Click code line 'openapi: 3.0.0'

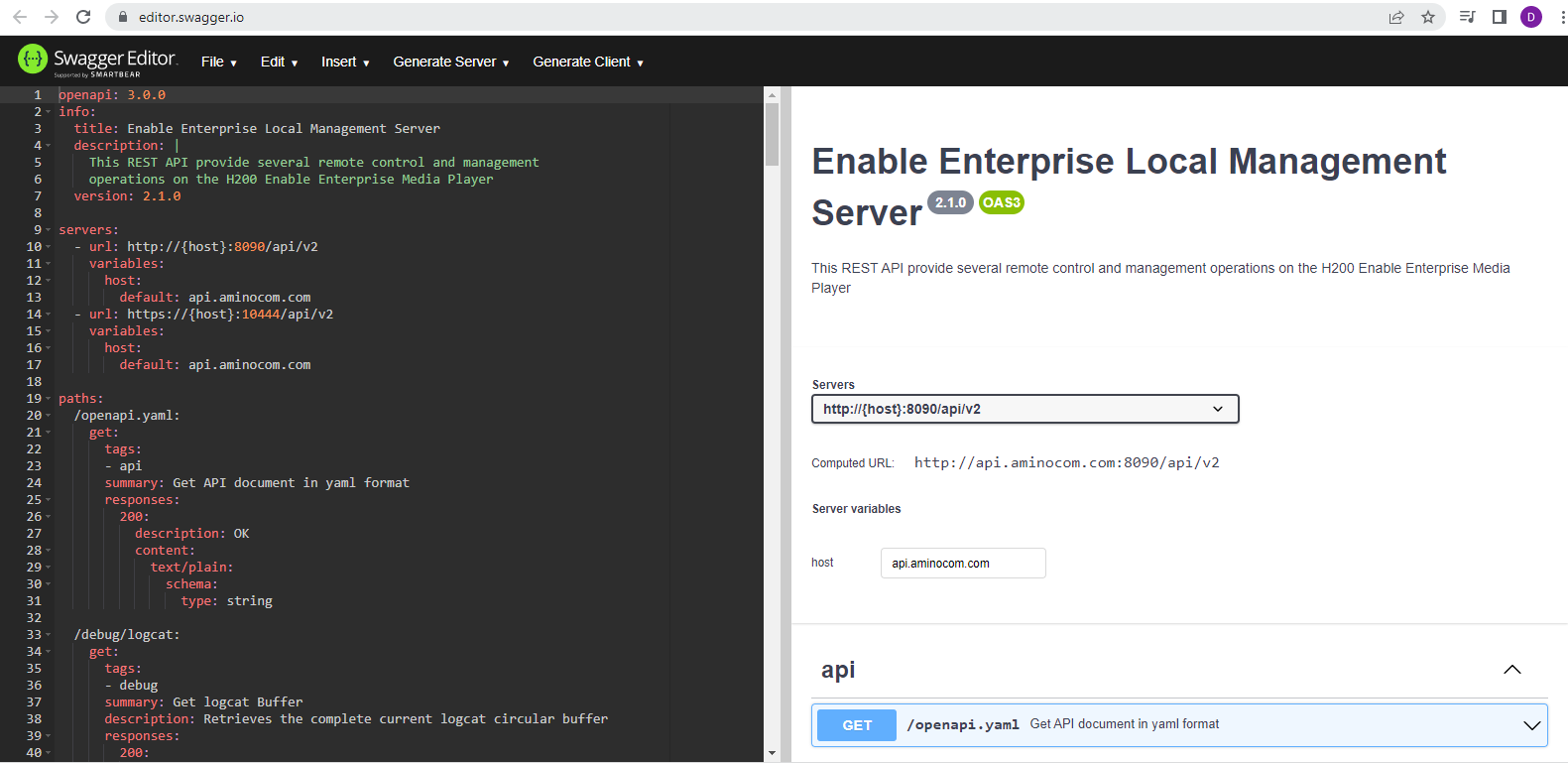point(112,95)
